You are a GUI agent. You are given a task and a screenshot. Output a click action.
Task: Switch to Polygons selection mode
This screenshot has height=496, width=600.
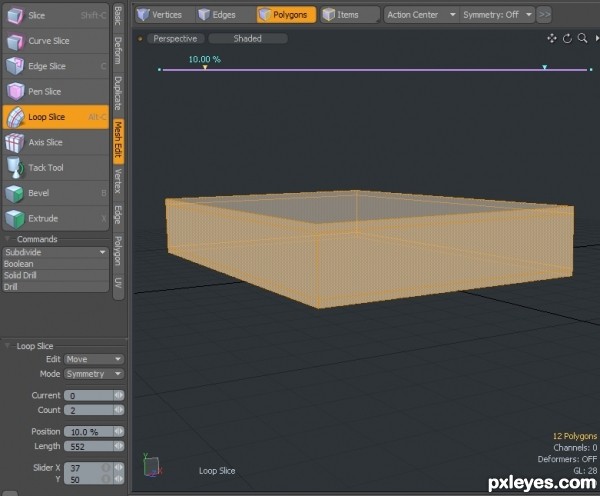point(287,15)
